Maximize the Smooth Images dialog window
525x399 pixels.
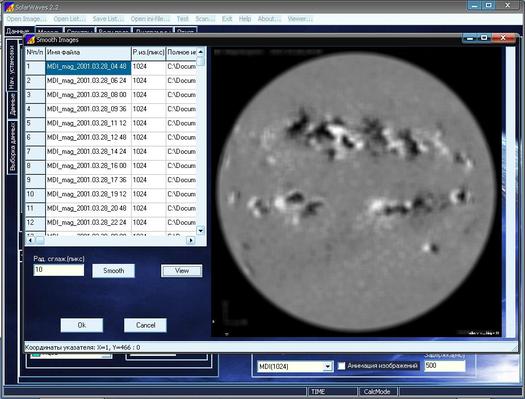pyautogui.click(x=484, y=38)
